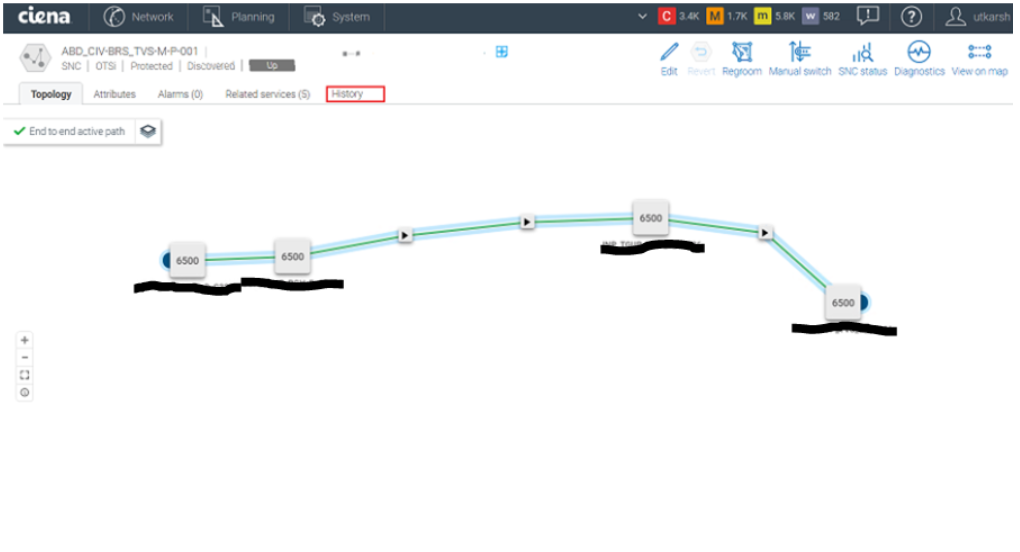Viewport: 1020px width, 552px height.
Task: Start a Manual switch
Action: coord(799,59)
